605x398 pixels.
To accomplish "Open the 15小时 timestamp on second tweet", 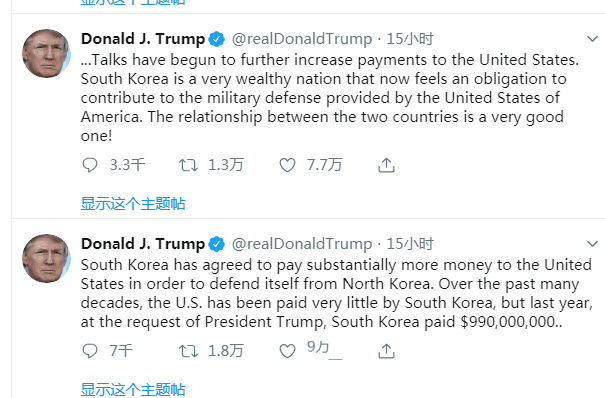I will pyautogui.click(x=410, y=244).
